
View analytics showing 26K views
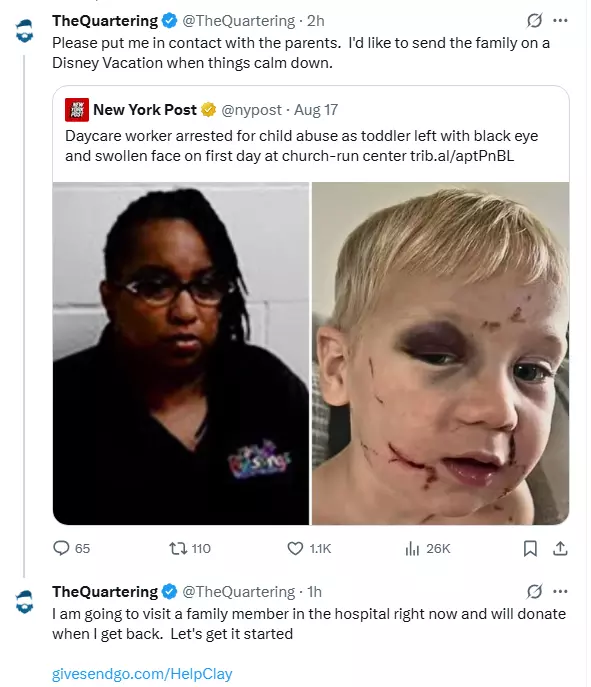click(x=412, y=548)
